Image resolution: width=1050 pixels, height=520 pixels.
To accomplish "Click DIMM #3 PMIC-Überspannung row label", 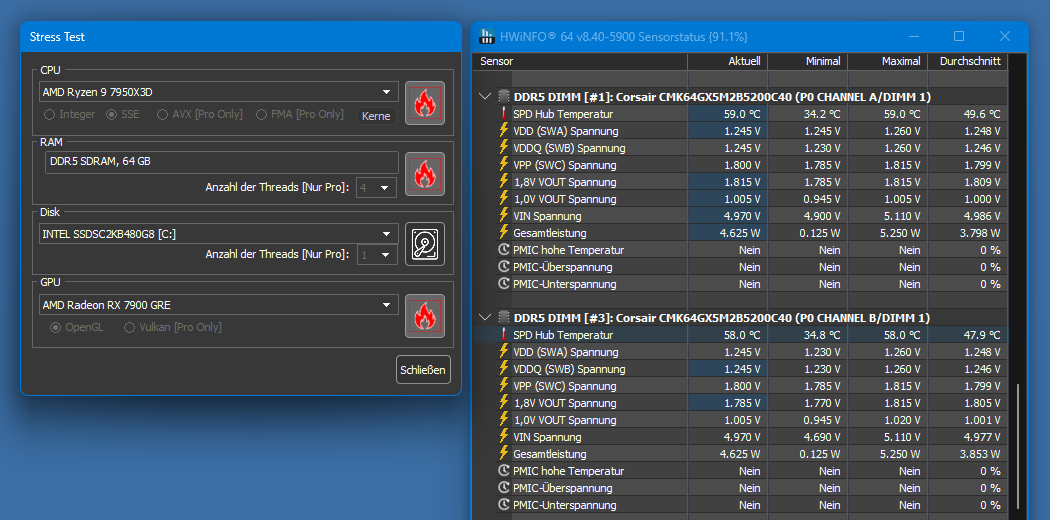I will click(x=562, y=488).
